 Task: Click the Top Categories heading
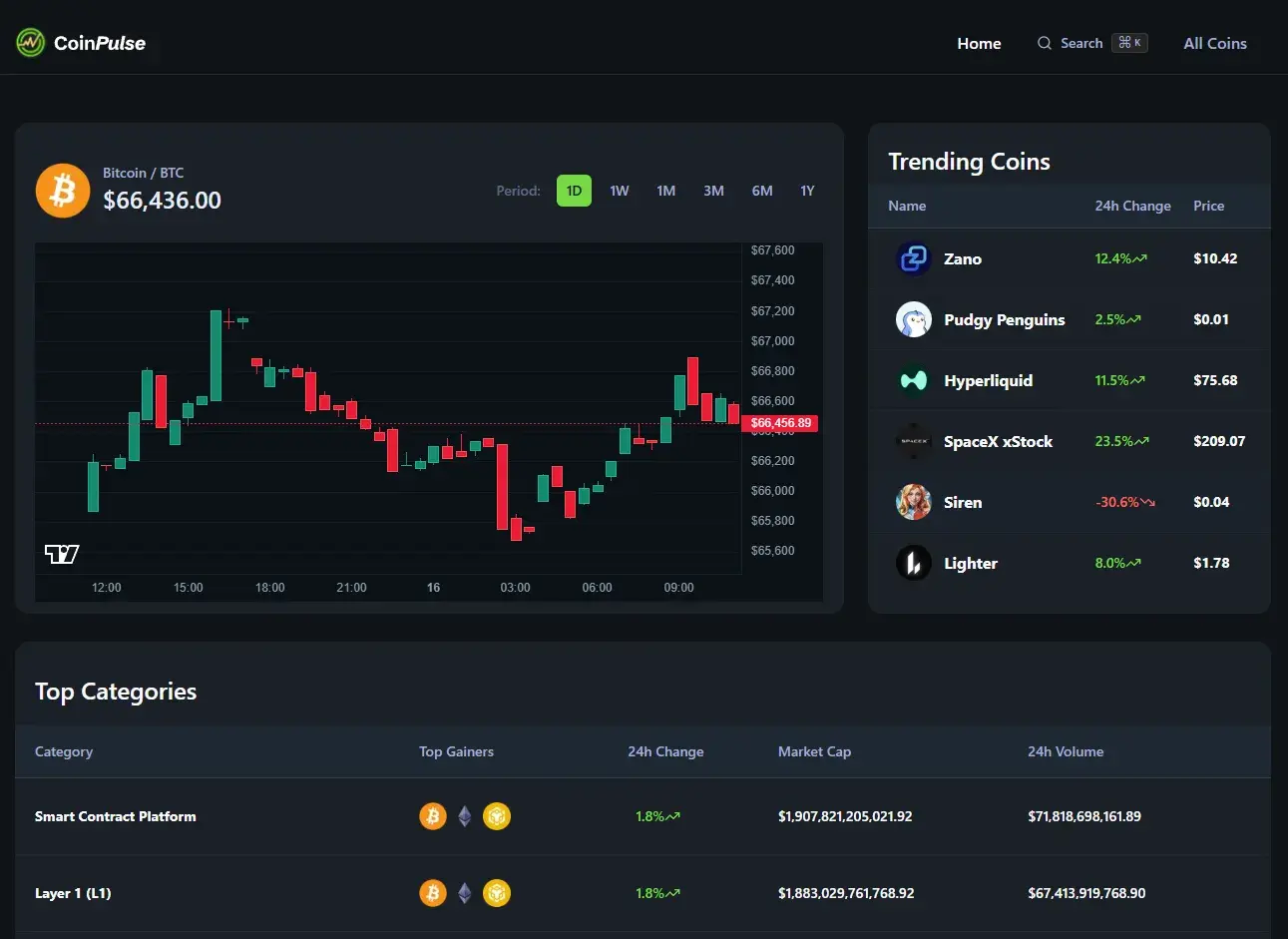point(116,692)
